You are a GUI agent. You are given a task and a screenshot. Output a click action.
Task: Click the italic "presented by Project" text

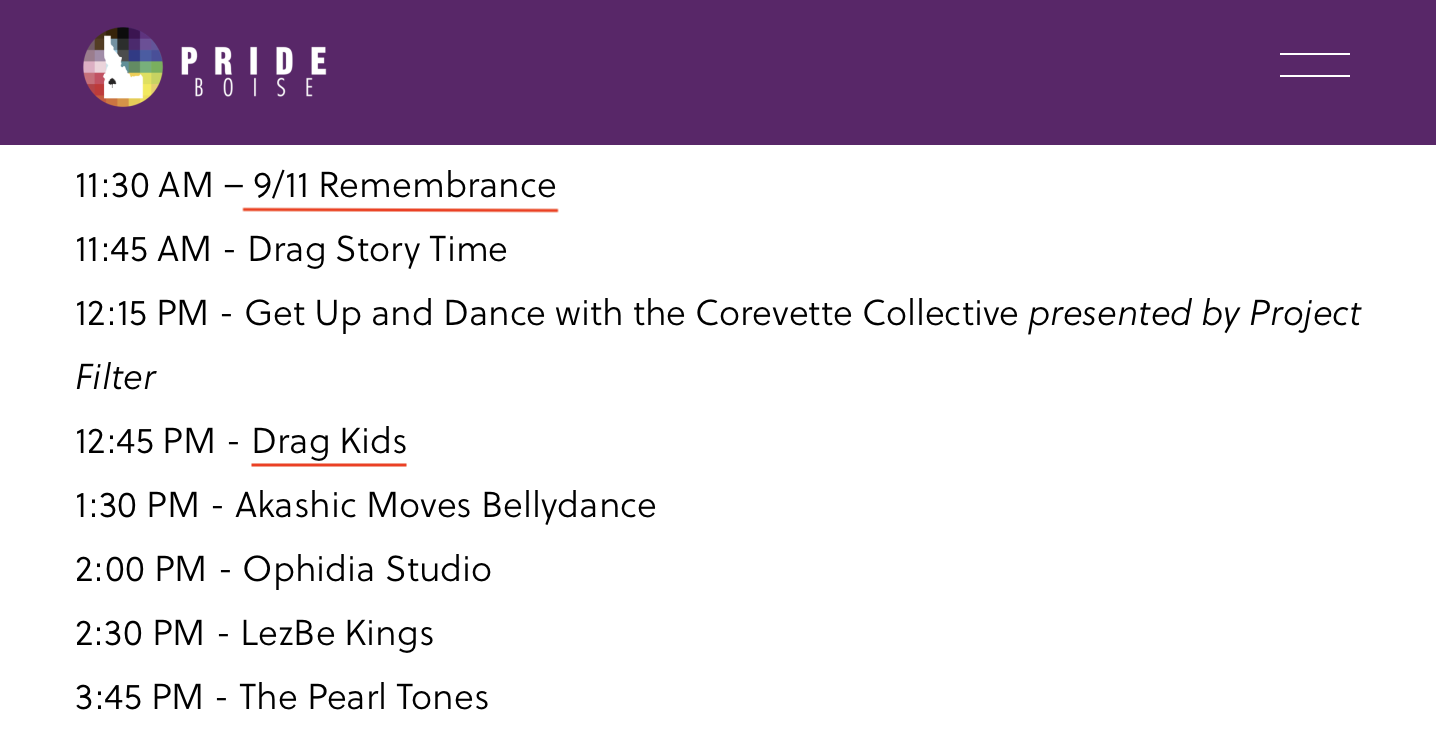click(x=1195, y=314)
